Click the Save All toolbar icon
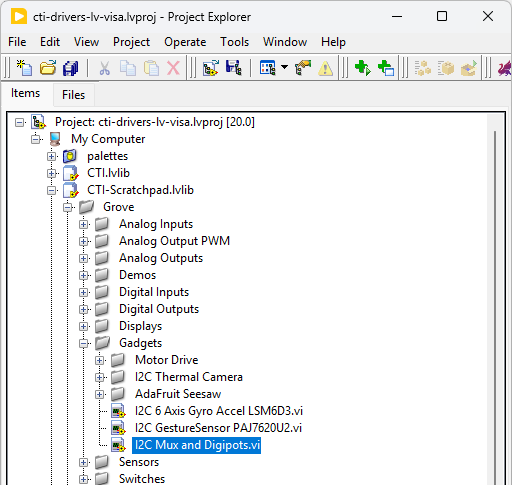This screenshot has width=512, height=485. (70, 68)
